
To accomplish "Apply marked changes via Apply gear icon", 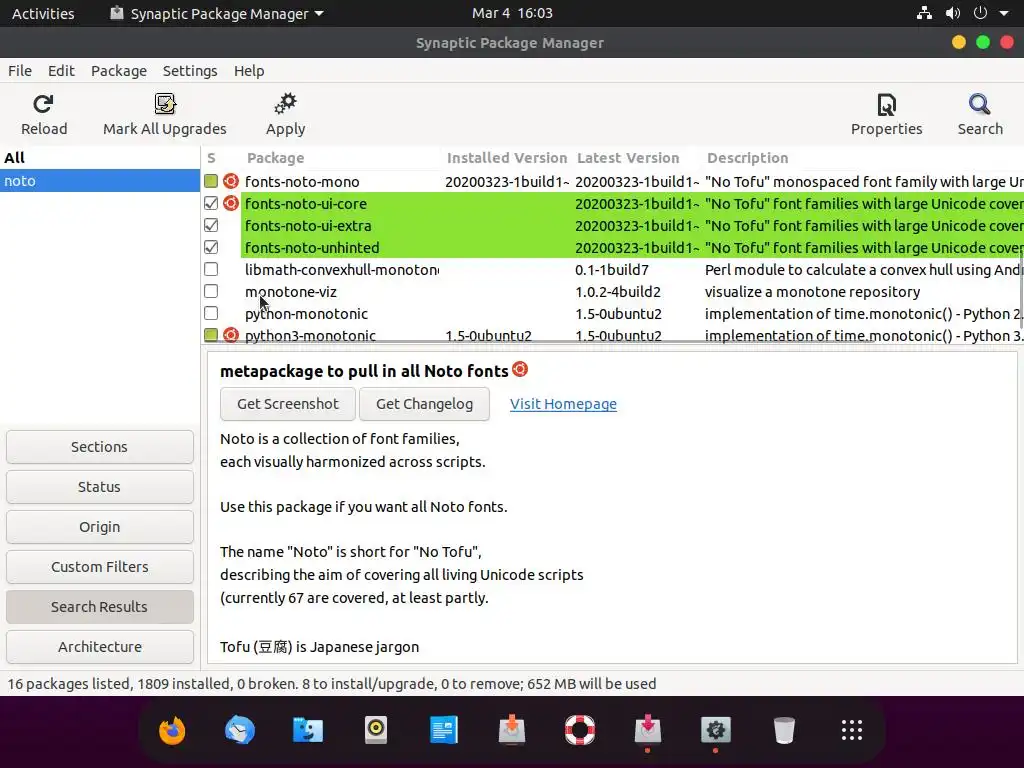I will (285, 104).
